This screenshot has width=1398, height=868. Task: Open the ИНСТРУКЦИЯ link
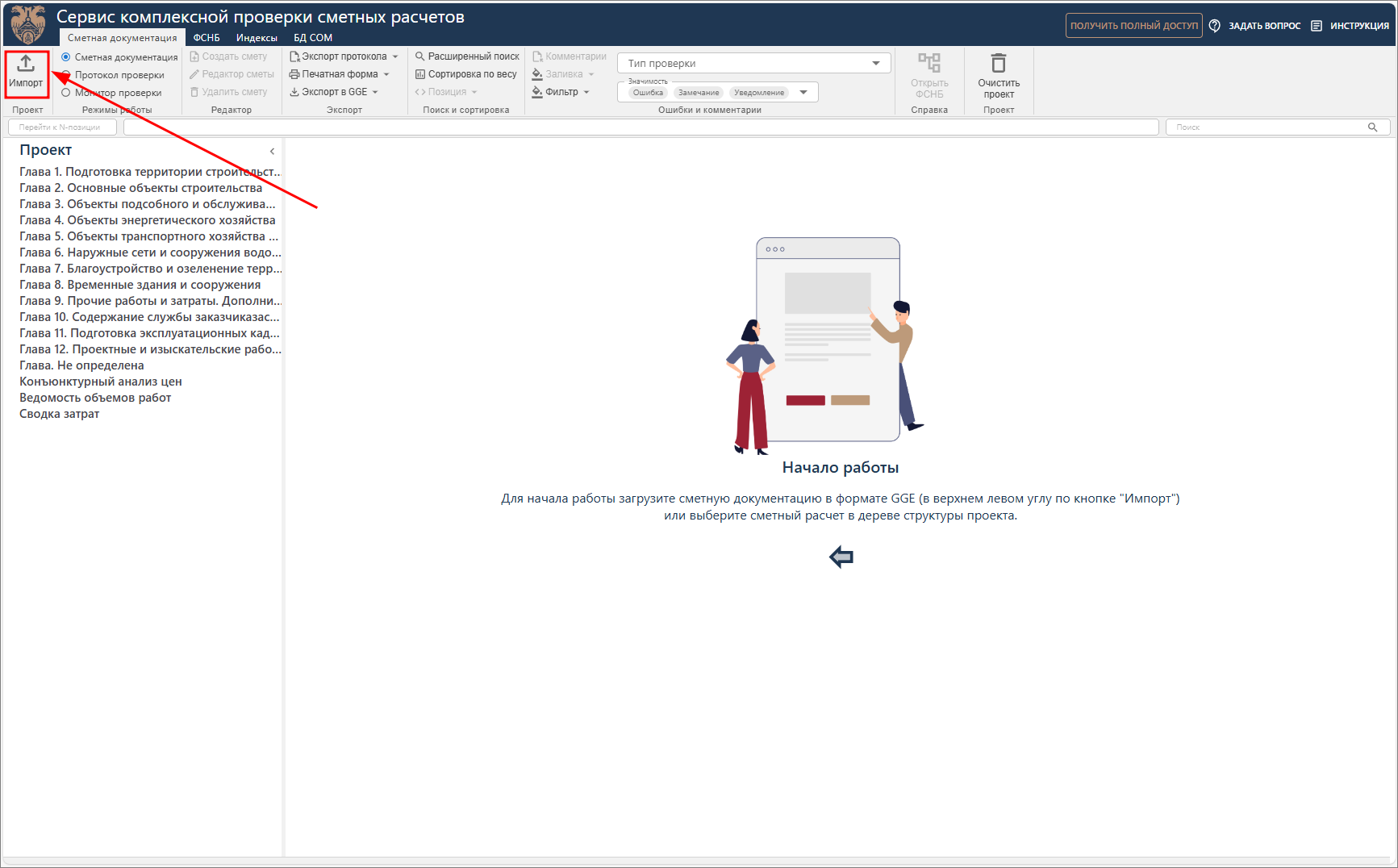tap(1358, 26)
